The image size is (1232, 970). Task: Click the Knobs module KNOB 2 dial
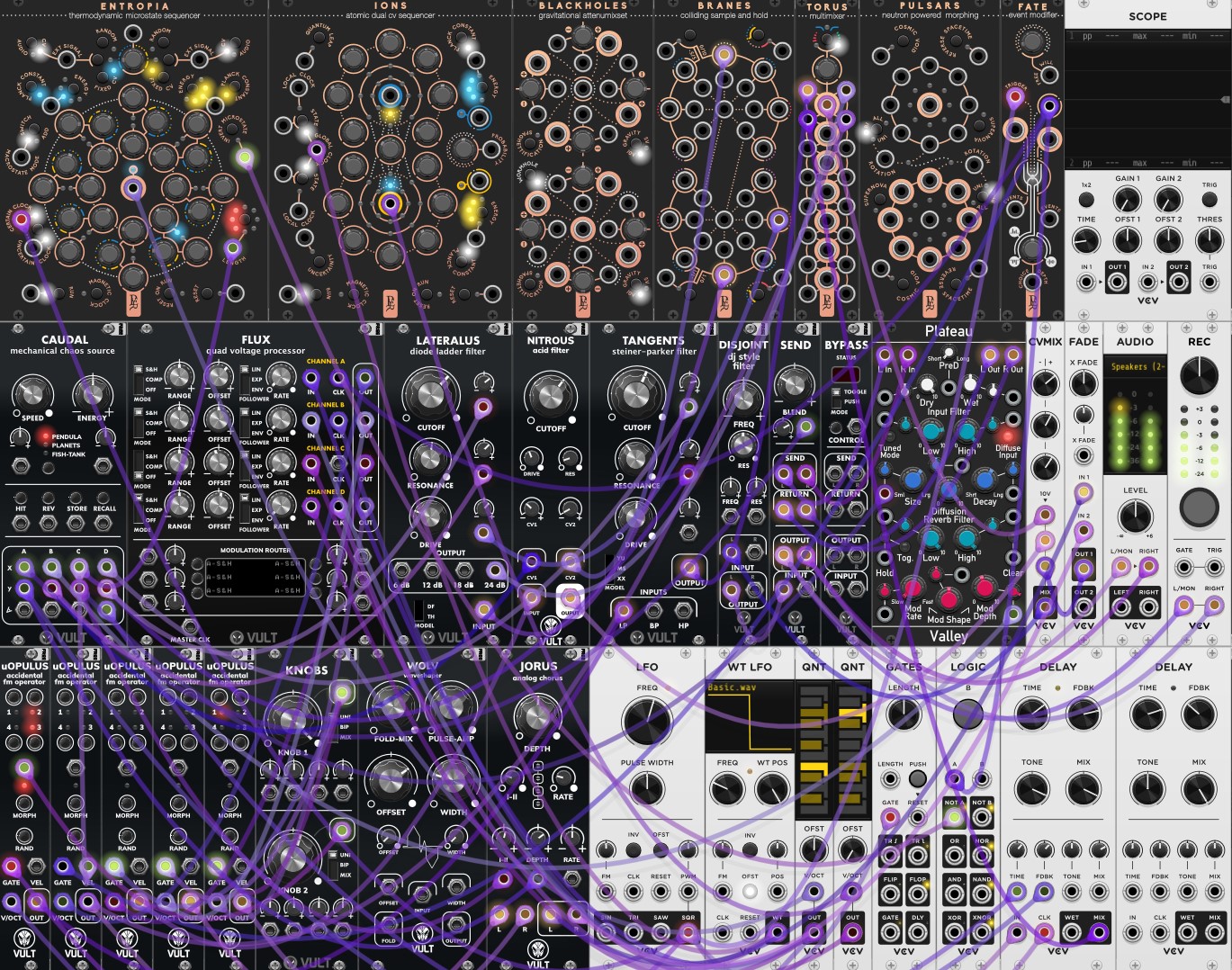pyautogui.click(x=292, y=857)
